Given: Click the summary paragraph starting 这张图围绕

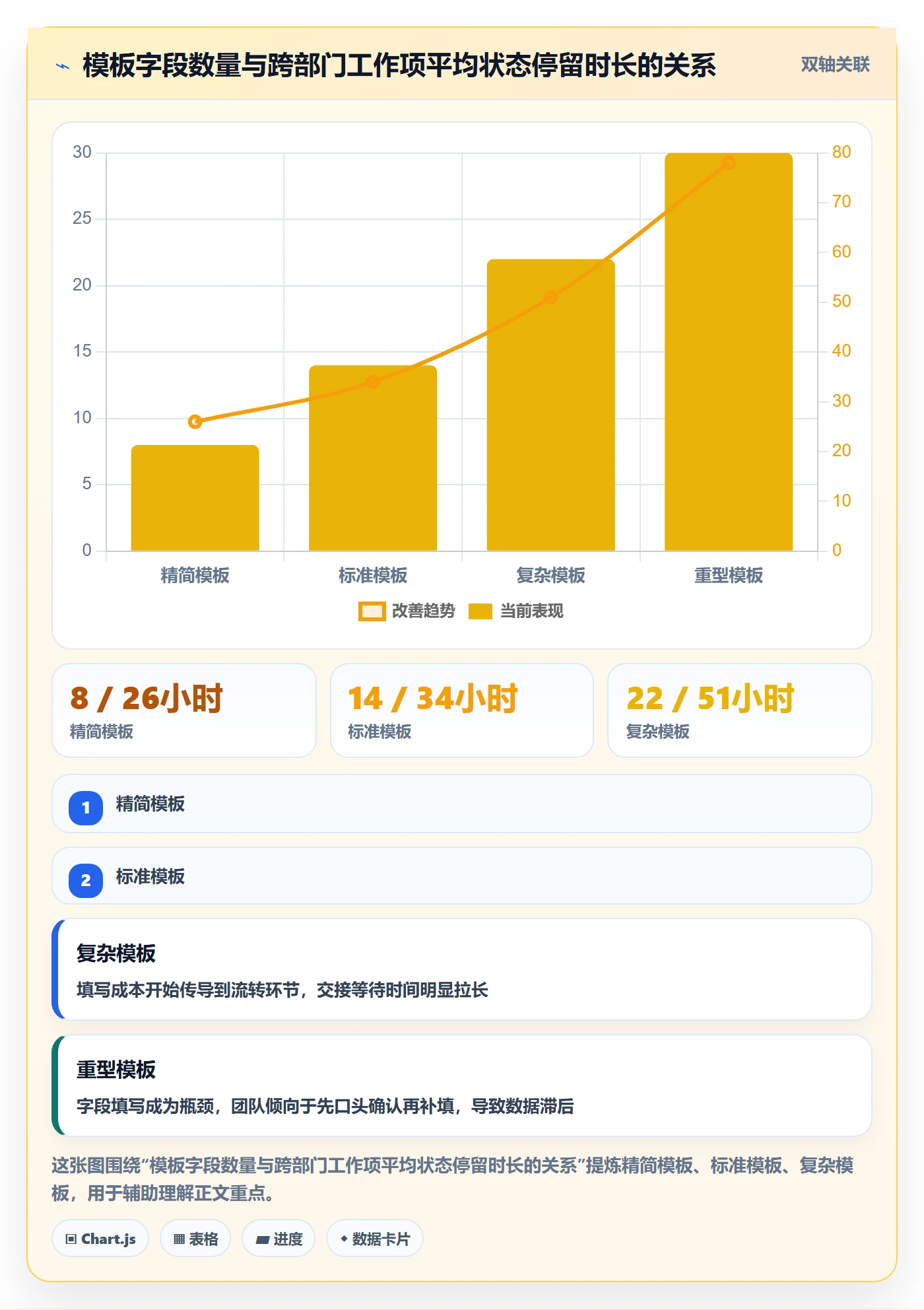Looking at the screenshot, I should tap(453, 1179).
